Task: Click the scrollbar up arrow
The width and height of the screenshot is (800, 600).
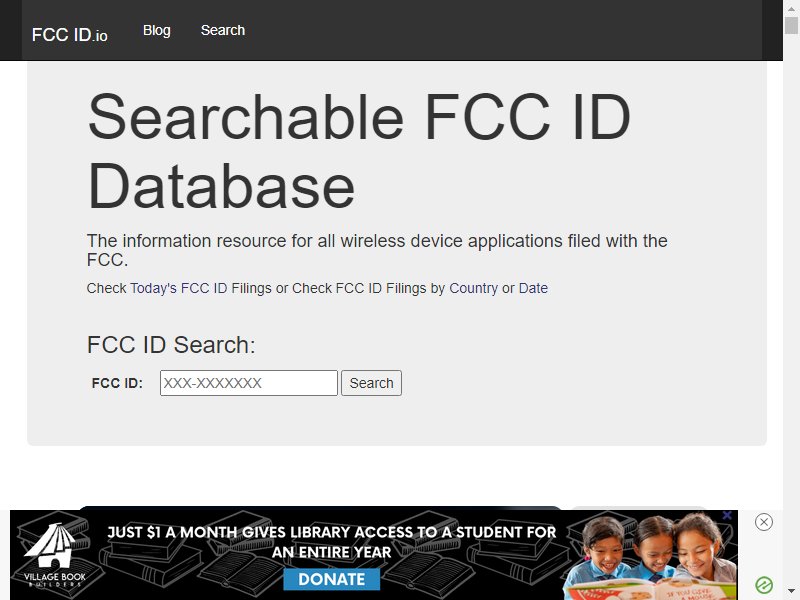Action: pyautogui.click(x=791, y=8)
